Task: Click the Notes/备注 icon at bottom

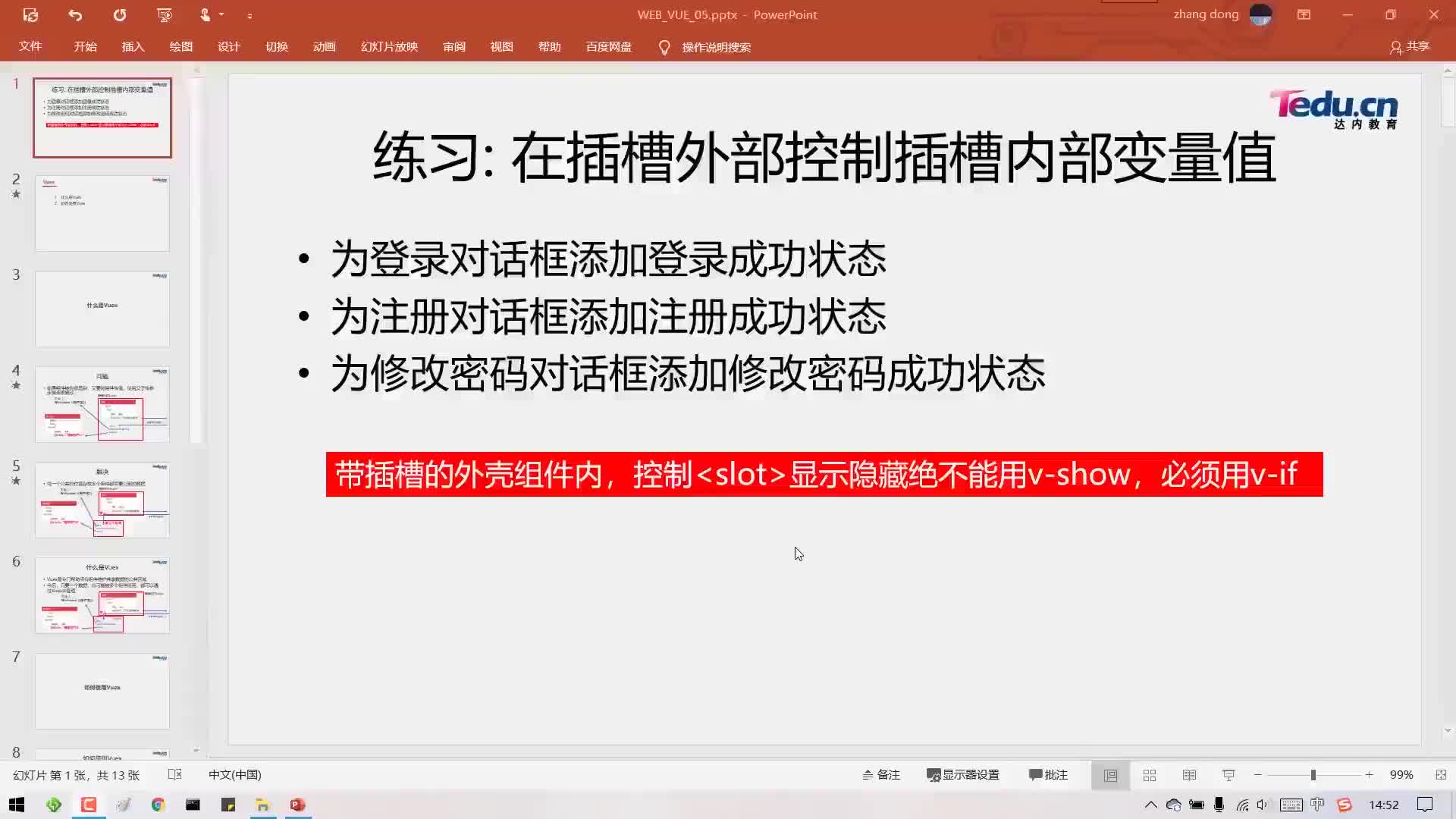Action: (880, 775)
